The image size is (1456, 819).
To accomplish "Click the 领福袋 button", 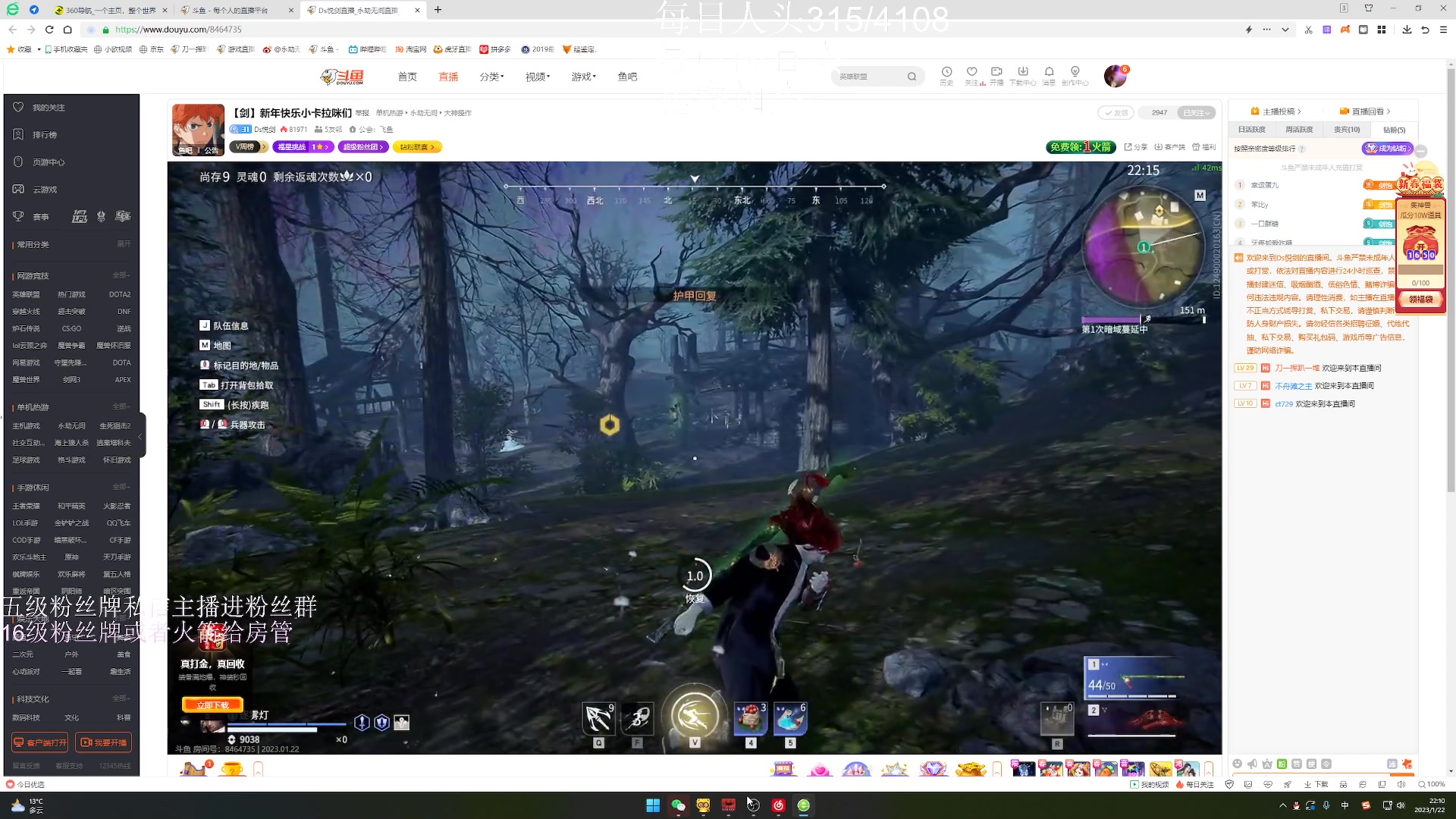I will (x=1420, y=300).
